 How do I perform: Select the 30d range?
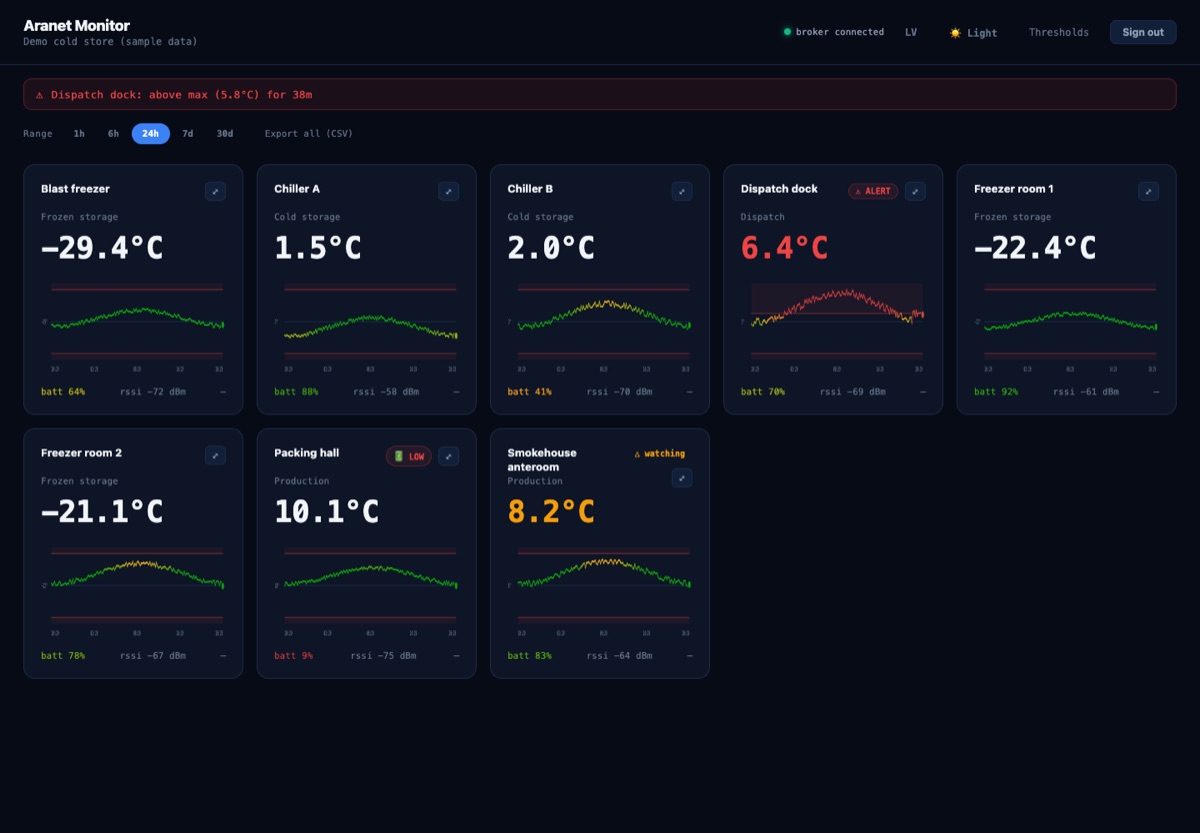point(225,133)
